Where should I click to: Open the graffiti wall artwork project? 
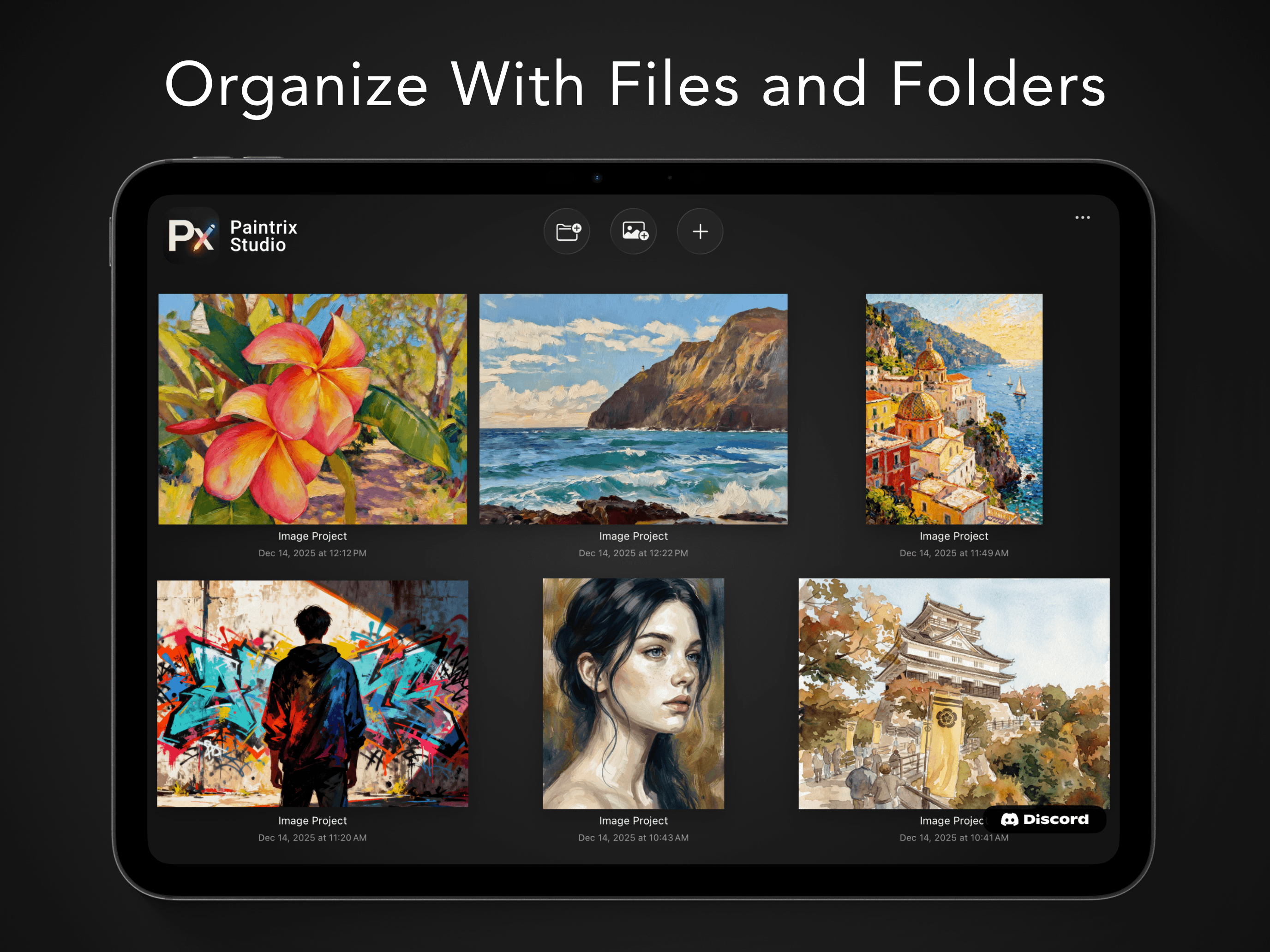tap(312, 693)
